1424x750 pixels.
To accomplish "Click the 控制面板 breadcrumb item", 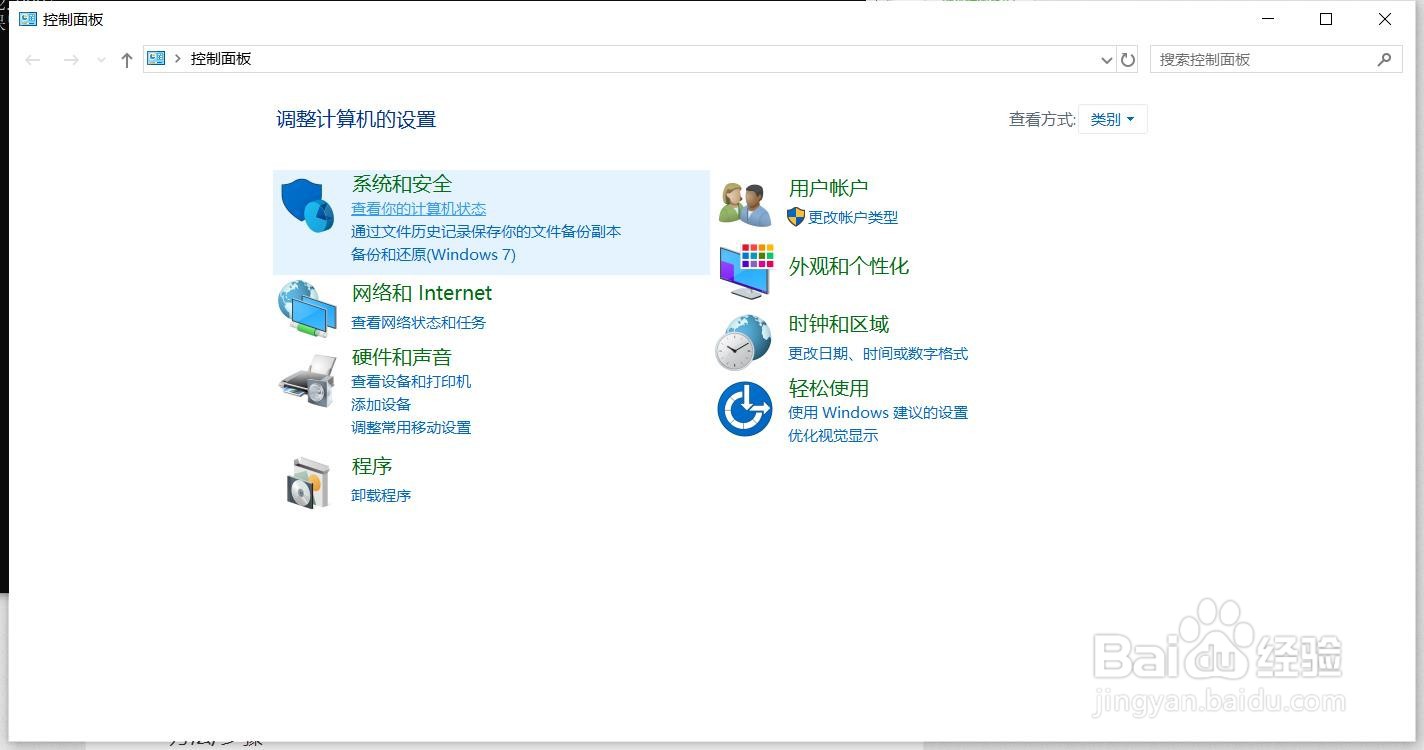I will [x=220, y=58].
